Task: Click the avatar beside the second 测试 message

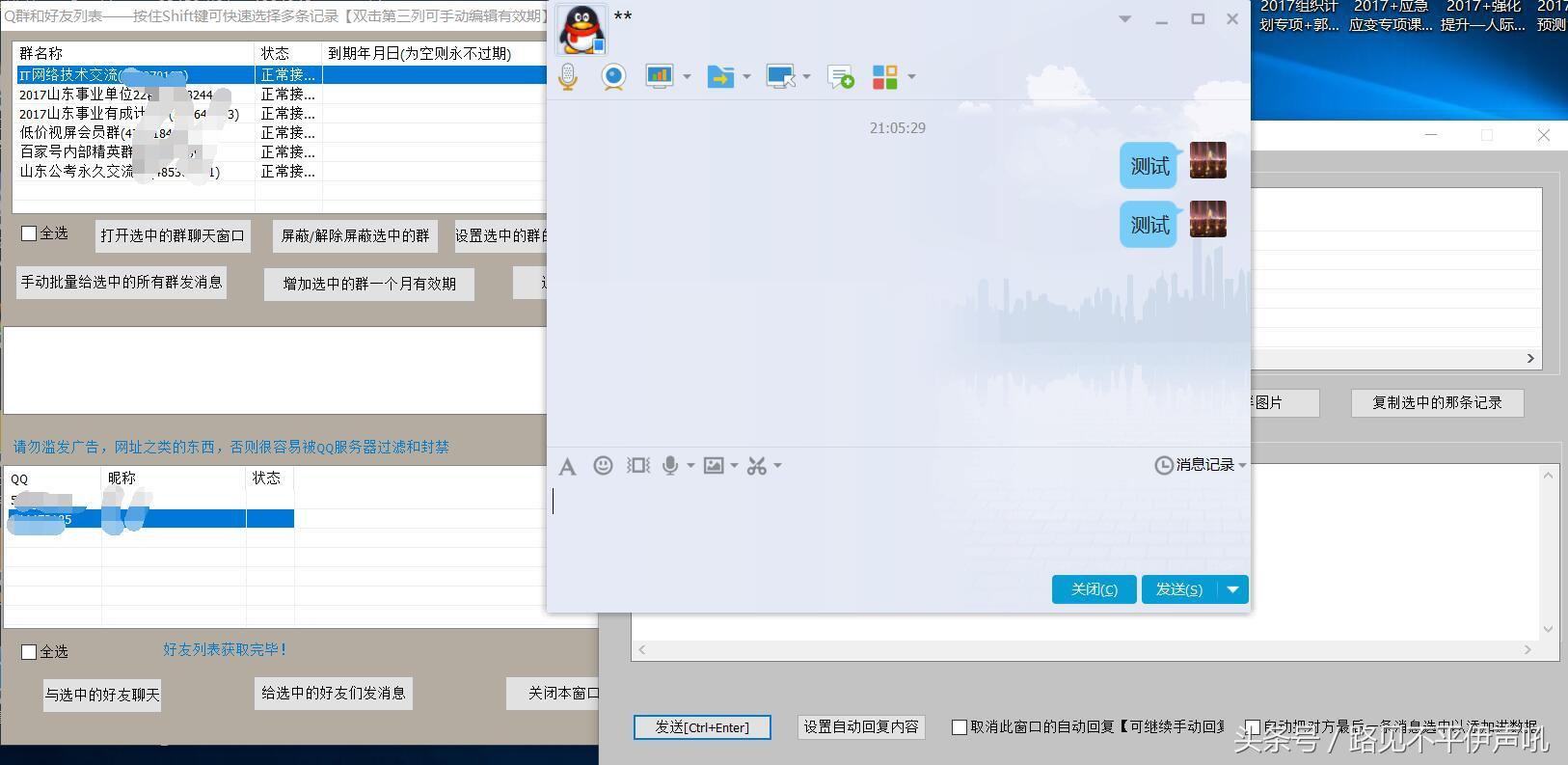Action: 1208,219
